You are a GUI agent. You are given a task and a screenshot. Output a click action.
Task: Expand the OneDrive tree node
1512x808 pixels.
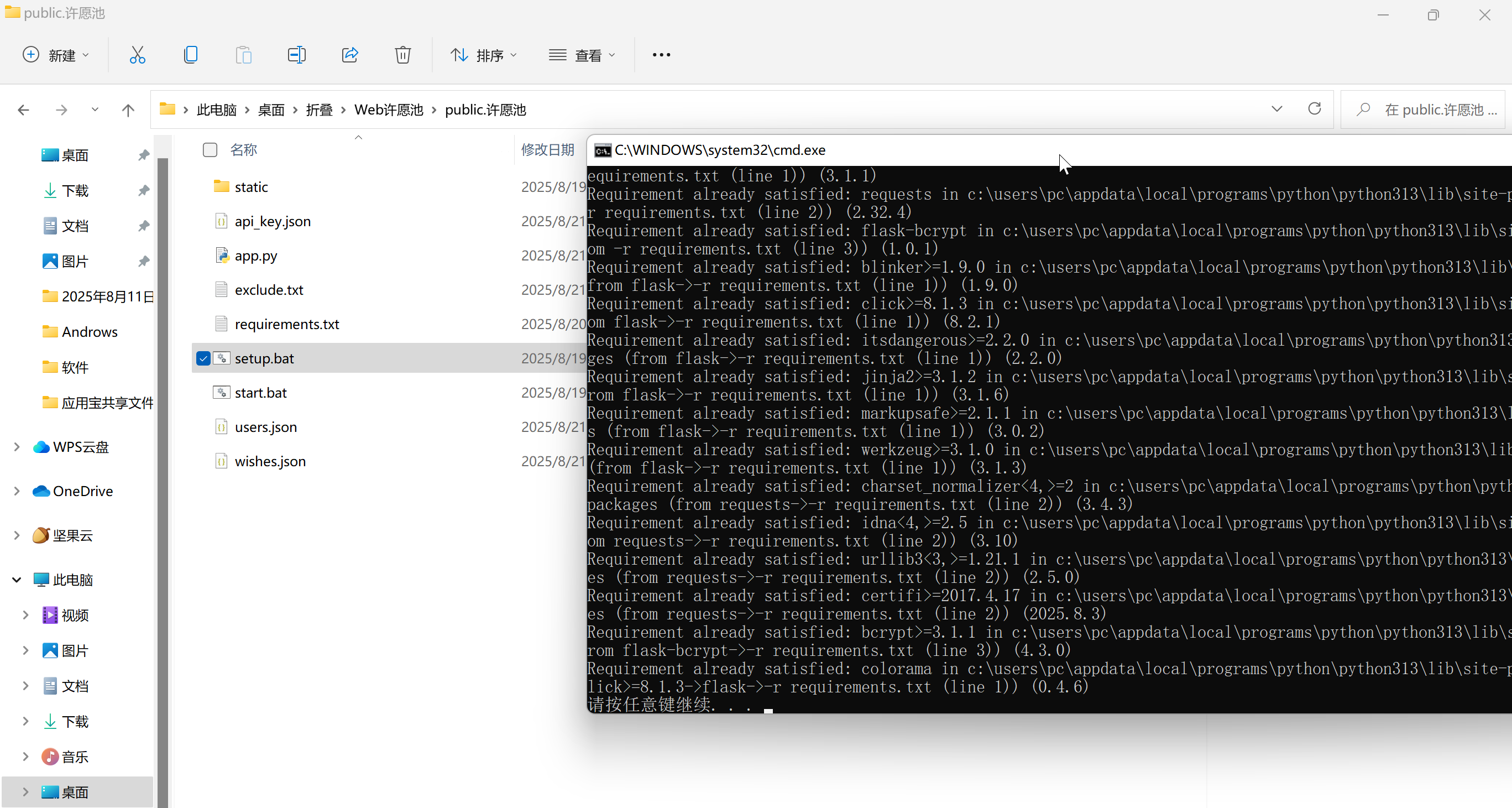pyautogui.click(x=17, y=492)
